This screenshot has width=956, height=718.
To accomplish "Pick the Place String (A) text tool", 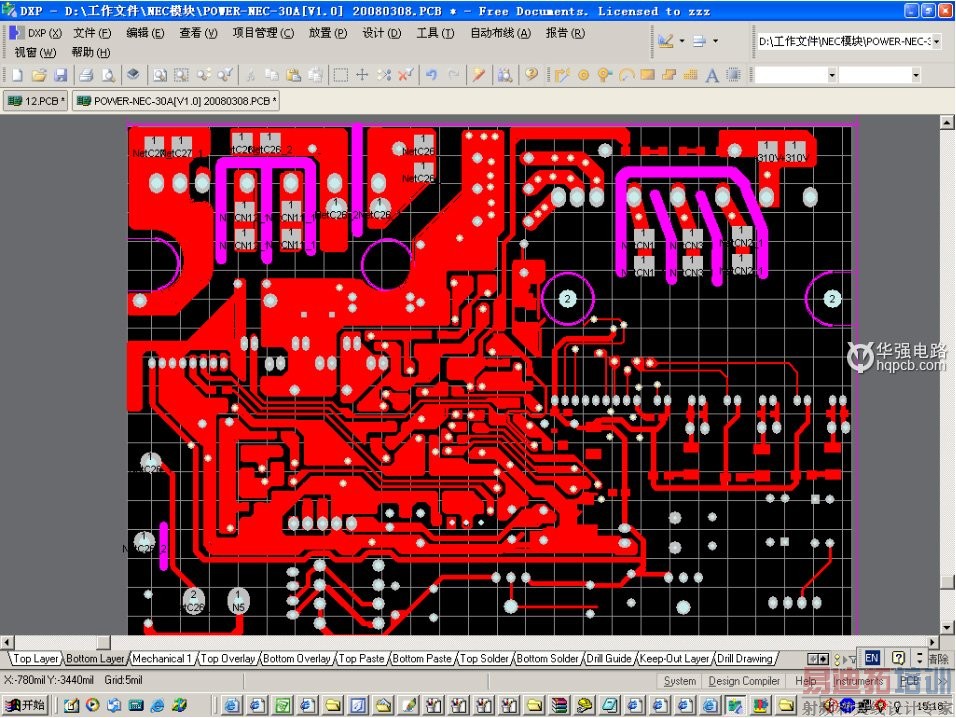I will coord(712,74).
